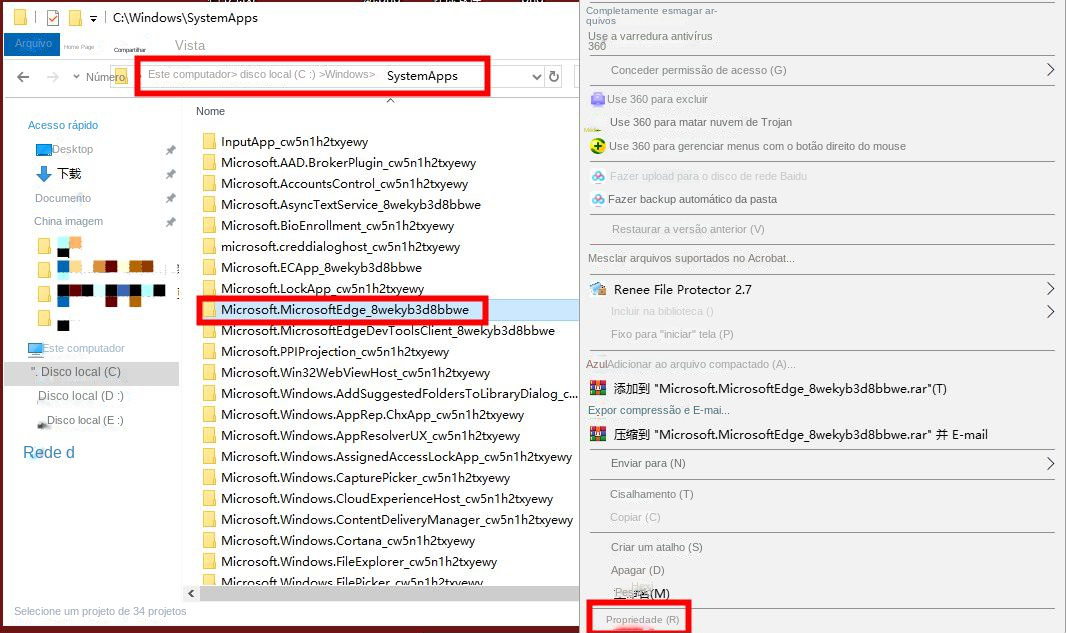Choose Restaurar a versão anterior (V)

click(x=688, y=229)
